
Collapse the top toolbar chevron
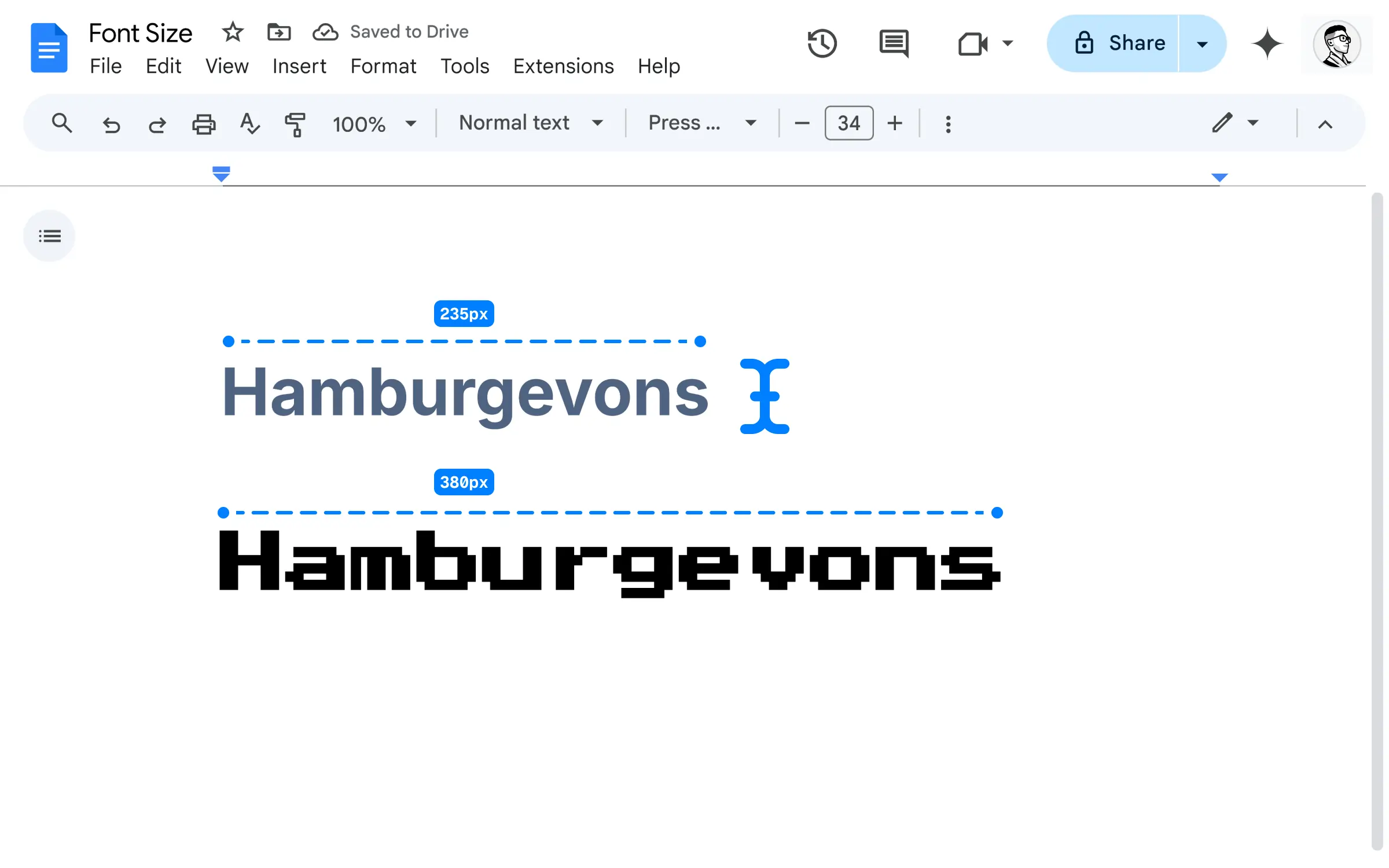[x=1325, y=123]
